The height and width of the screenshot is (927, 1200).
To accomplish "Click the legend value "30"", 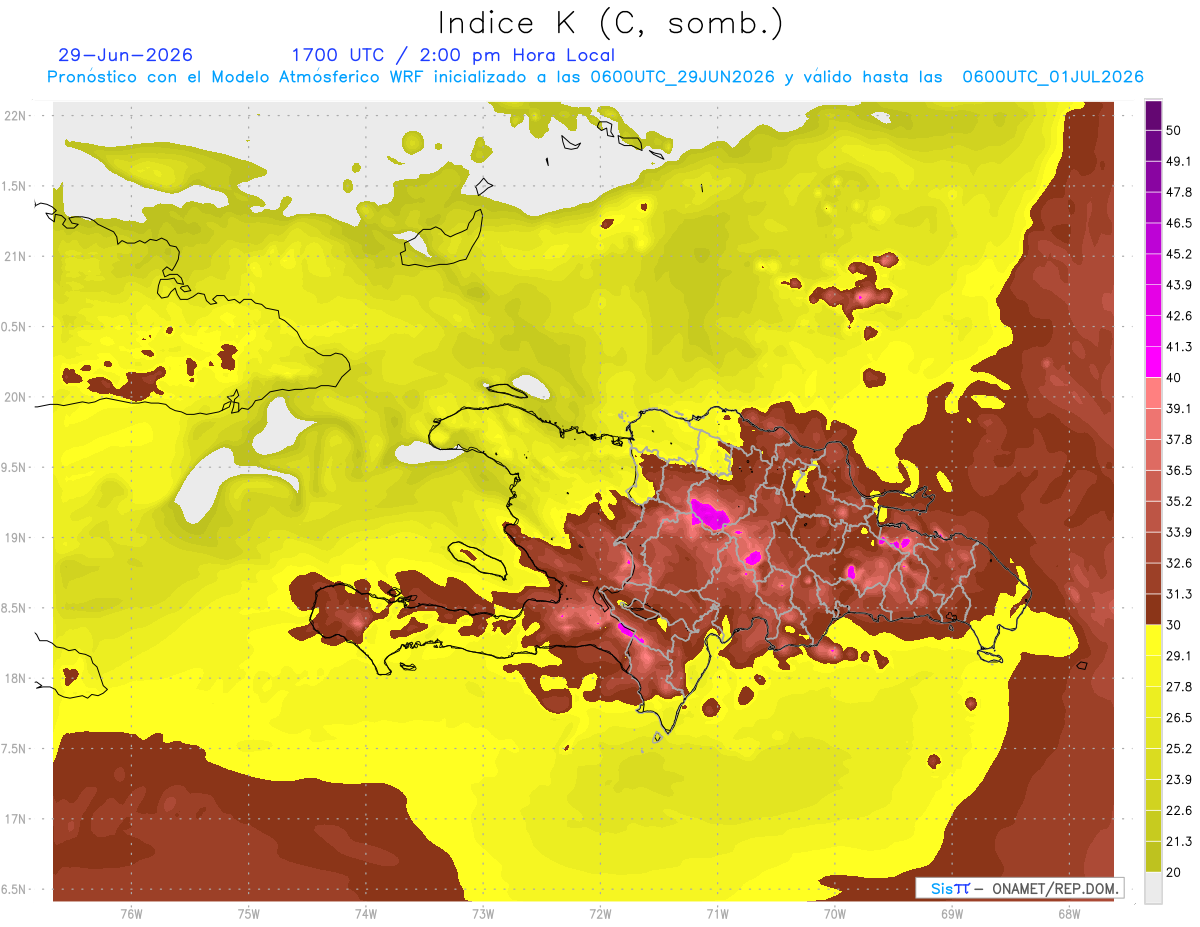I will 1175,625.
